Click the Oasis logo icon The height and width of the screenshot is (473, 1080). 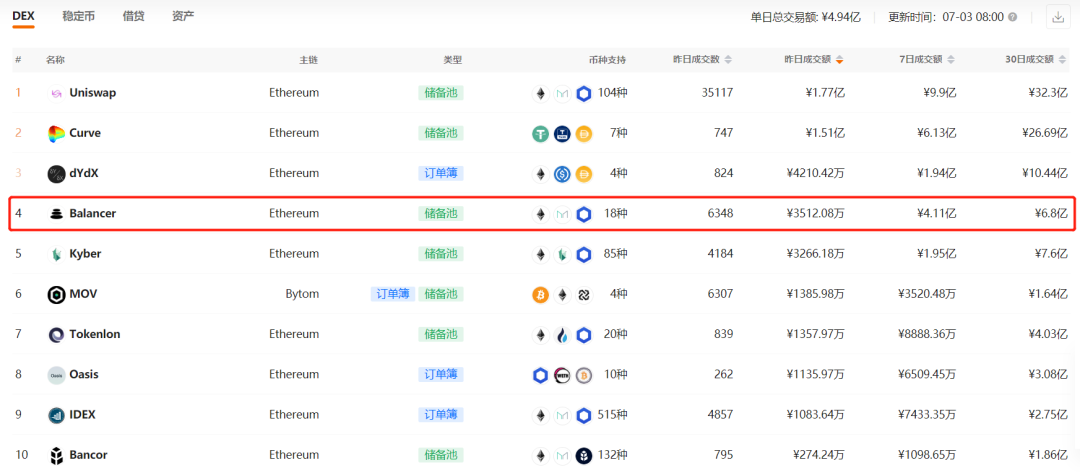tap(56, 375)
